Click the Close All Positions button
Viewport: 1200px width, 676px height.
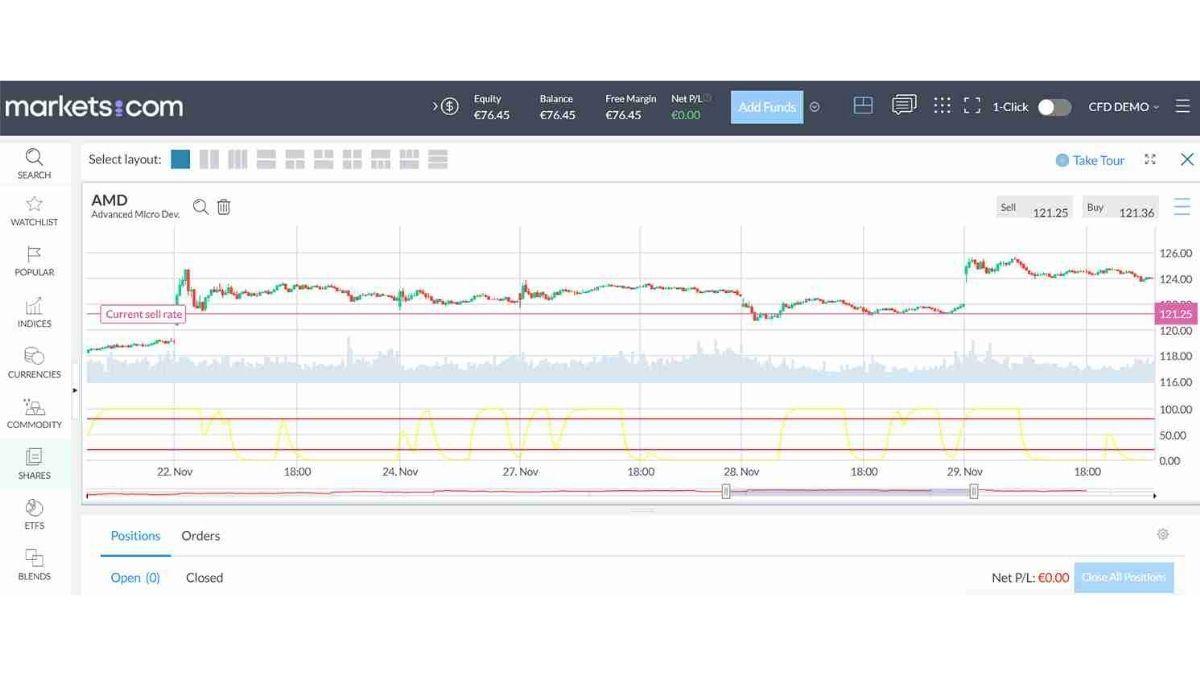coord(1123,577)
